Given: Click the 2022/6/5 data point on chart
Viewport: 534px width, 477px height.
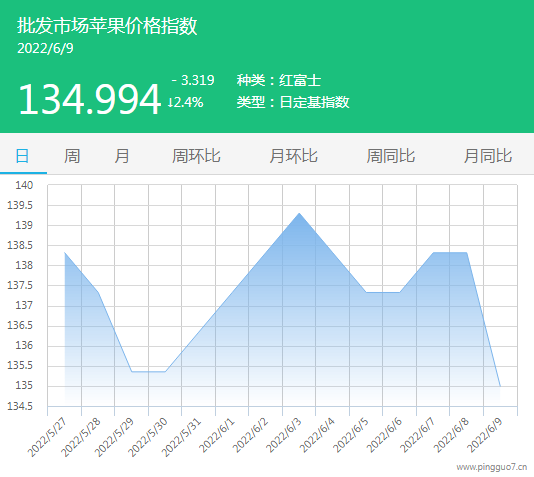Looking at the screenshot, I should click(366, 292).
